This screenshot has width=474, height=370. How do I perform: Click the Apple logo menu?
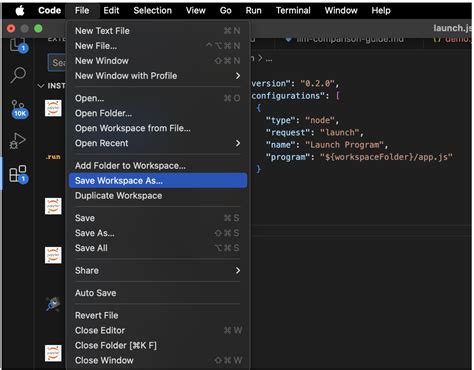[20, 11]
